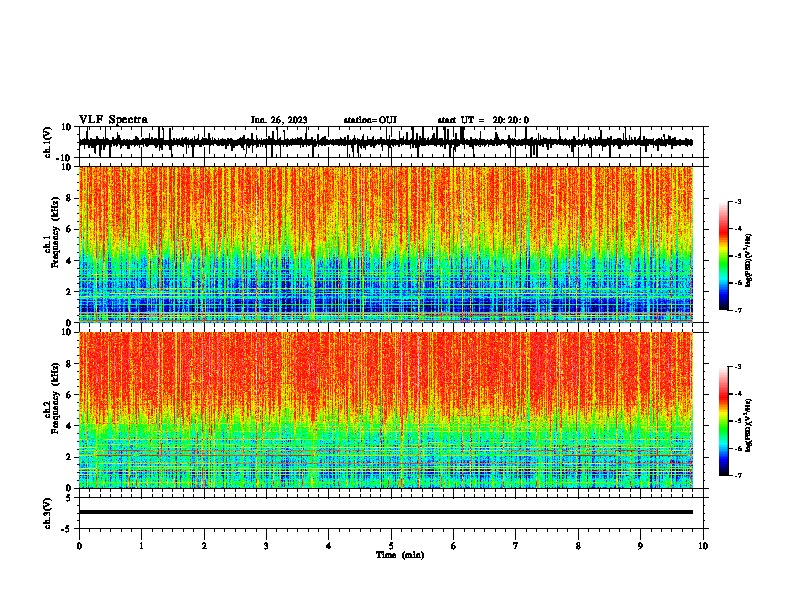Image resolution: width=792 pixels, height=612 pixels.
Task: Click the VLF Spectra title text
Action: coord(113,120)
